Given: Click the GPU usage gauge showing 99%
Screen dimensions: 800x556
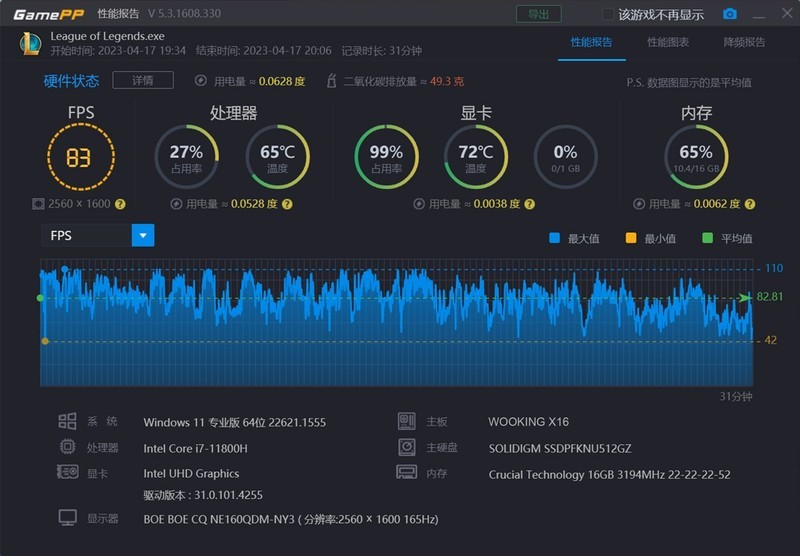Looking at the screenshot, I should [386, 157].
